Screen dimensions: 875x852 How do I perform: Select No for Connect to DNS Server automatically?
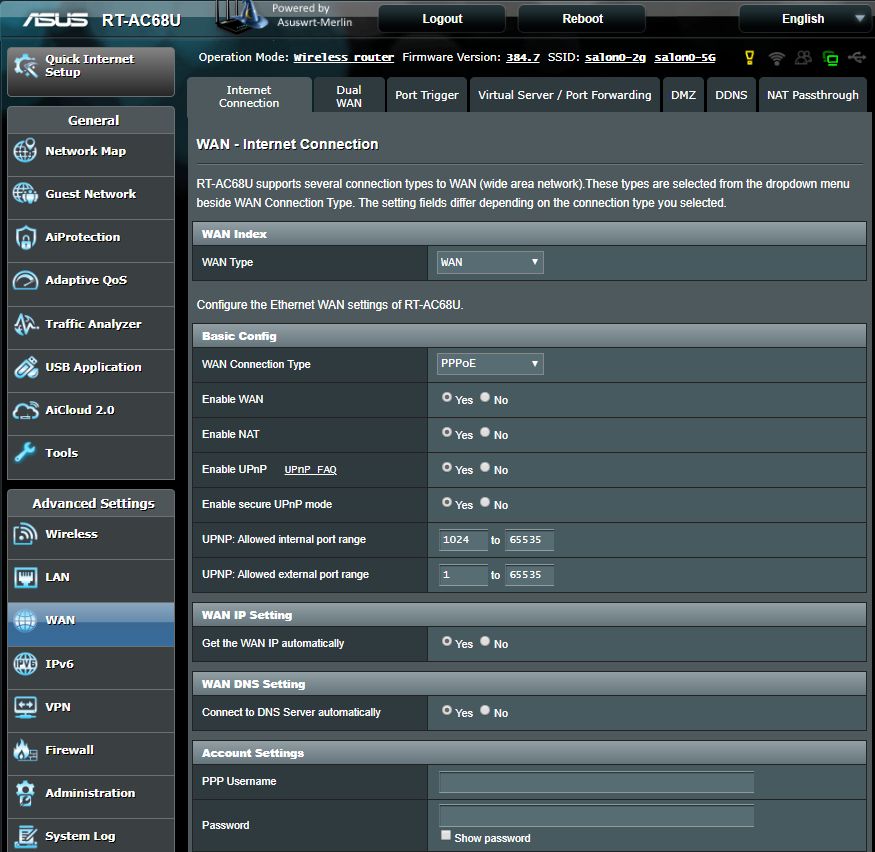[485, 710]
